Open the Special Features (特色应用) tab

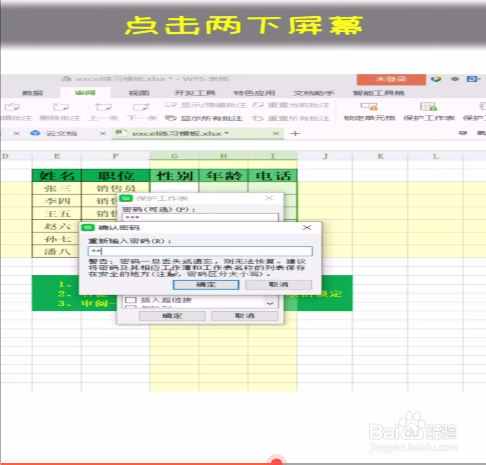(x=254, y=93)
